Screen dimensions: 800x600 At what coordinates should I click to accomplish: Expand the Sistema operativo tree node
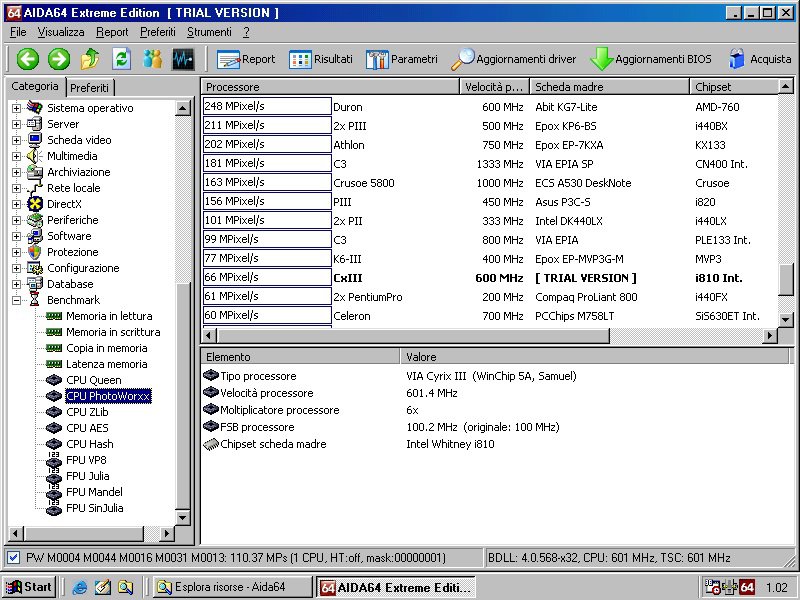(x=16, y=108)
